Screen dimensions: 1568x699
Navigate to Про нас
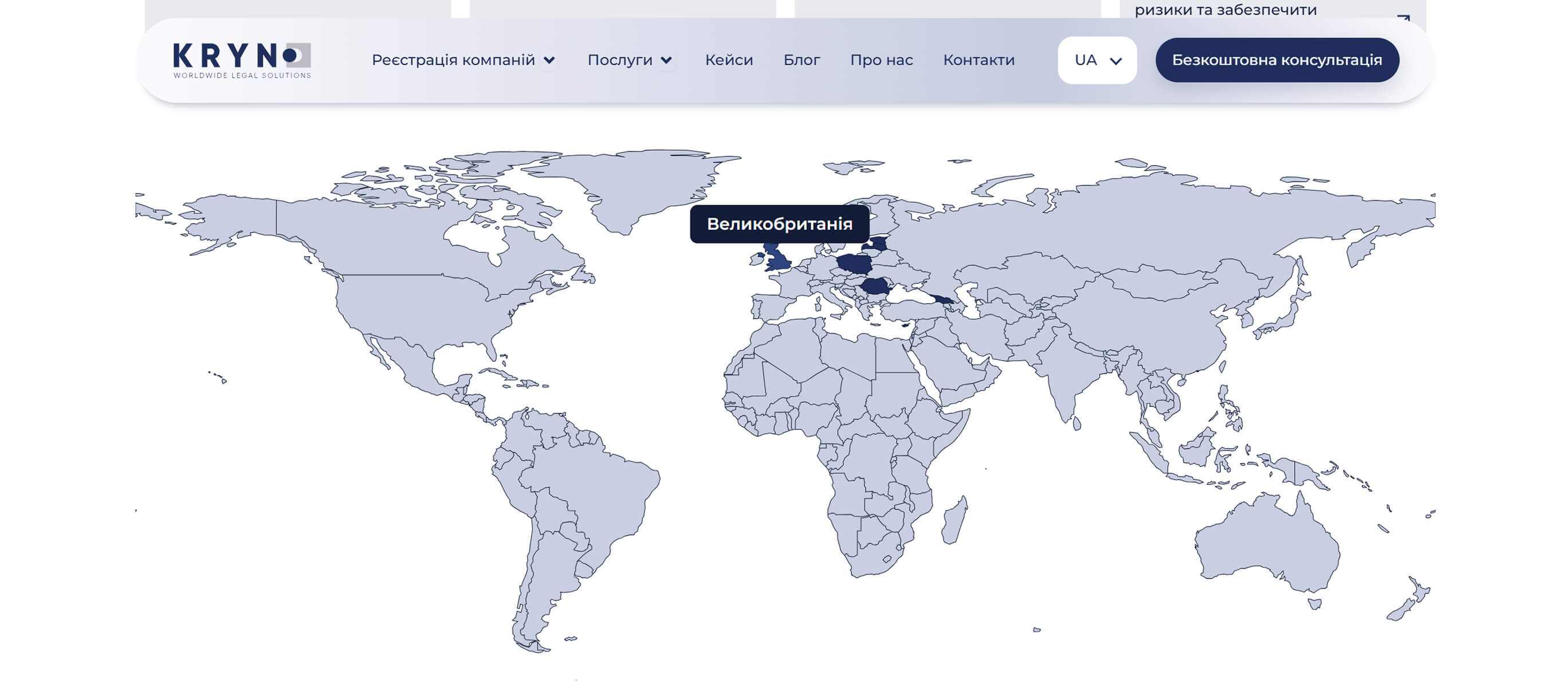coord(881,60)
